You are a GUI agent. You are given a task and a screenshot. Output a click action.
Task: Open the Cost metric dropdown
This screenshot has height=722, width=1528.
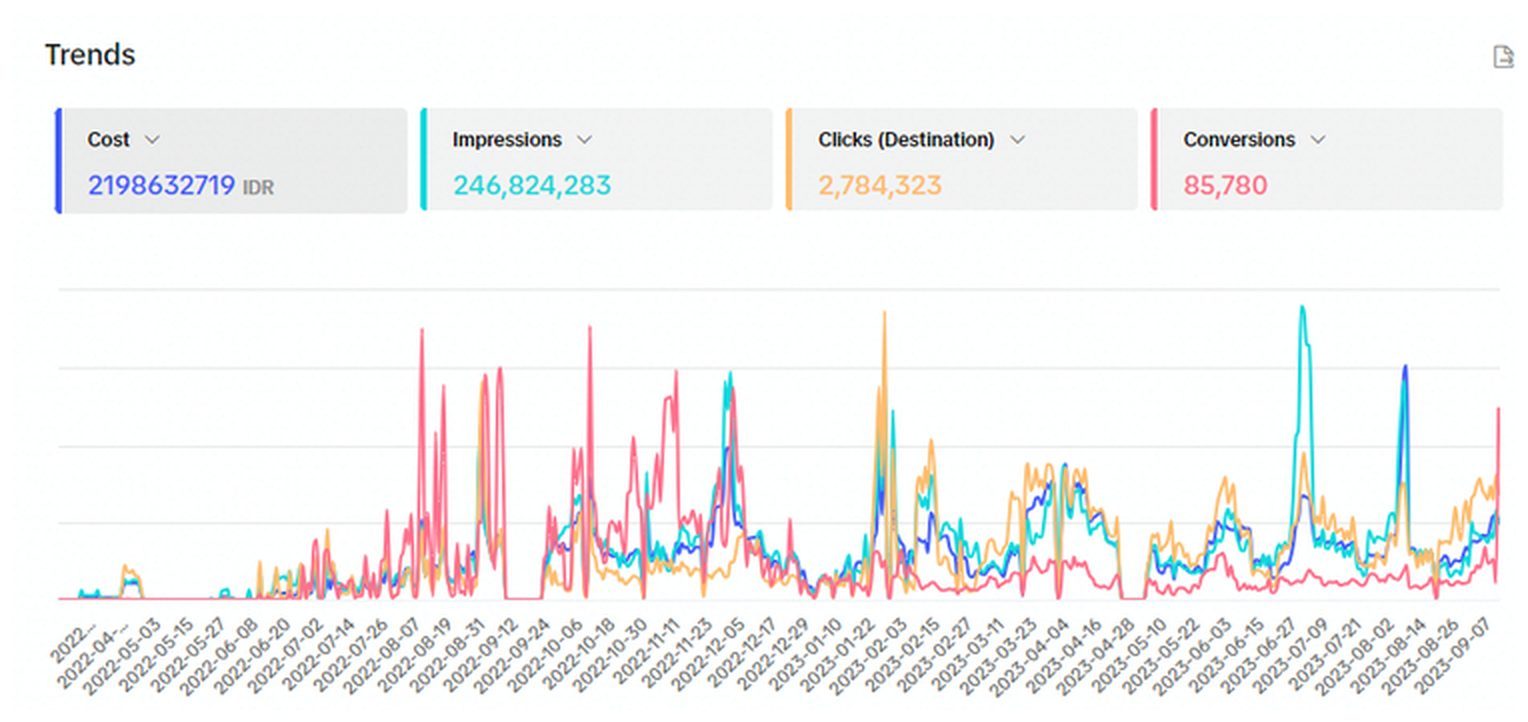point(152,140)
